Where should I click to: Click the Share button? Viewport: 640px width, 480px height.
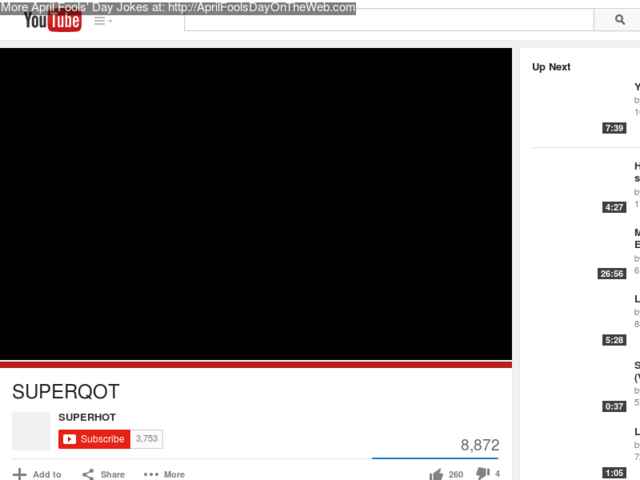(x=104, y=474)
